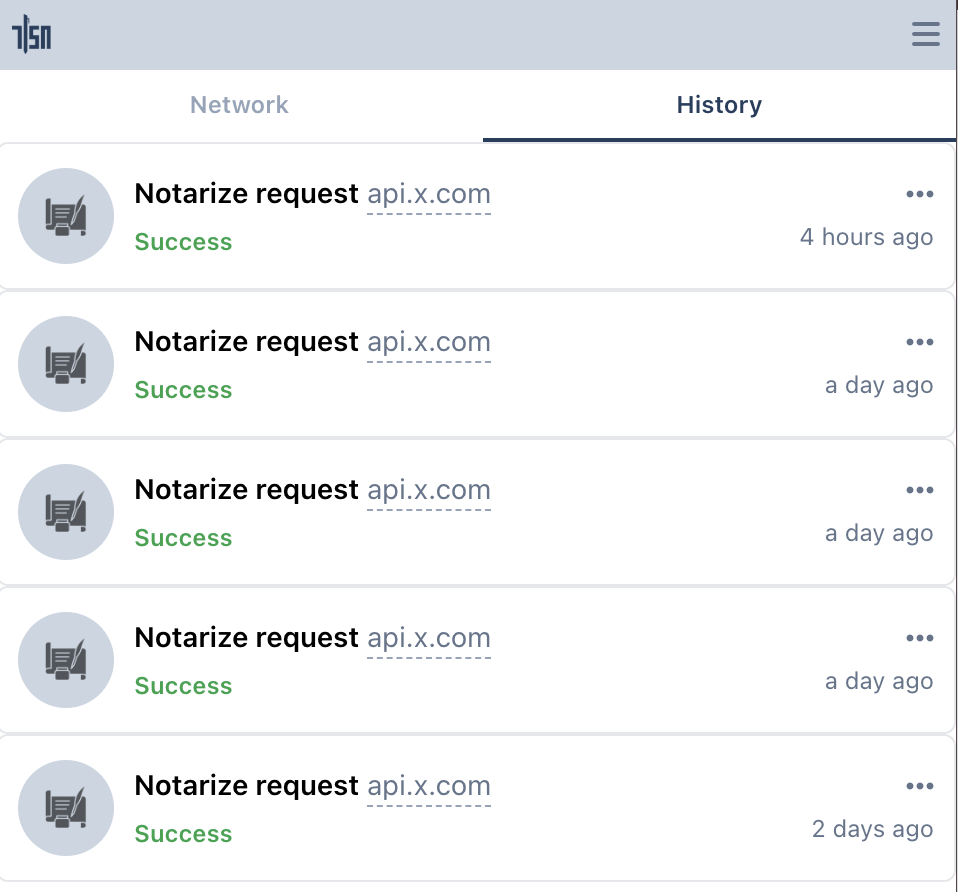Viewport: 958px width, 892px height.
Task: Click the TLSN logo icon
Action: [32, 33]
